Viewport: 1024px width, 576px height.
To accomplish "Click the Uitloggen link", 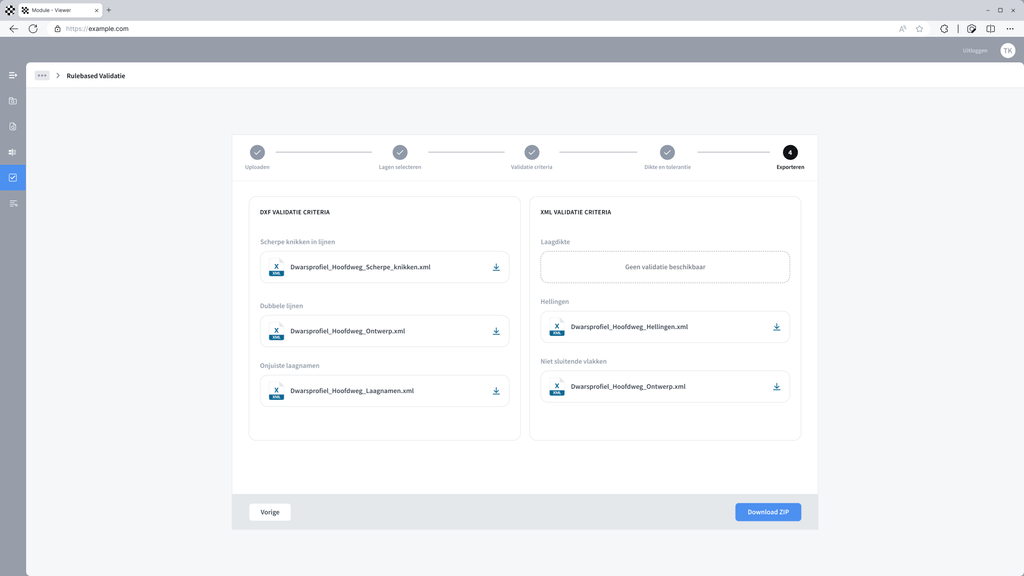I will tap(974, 50).
